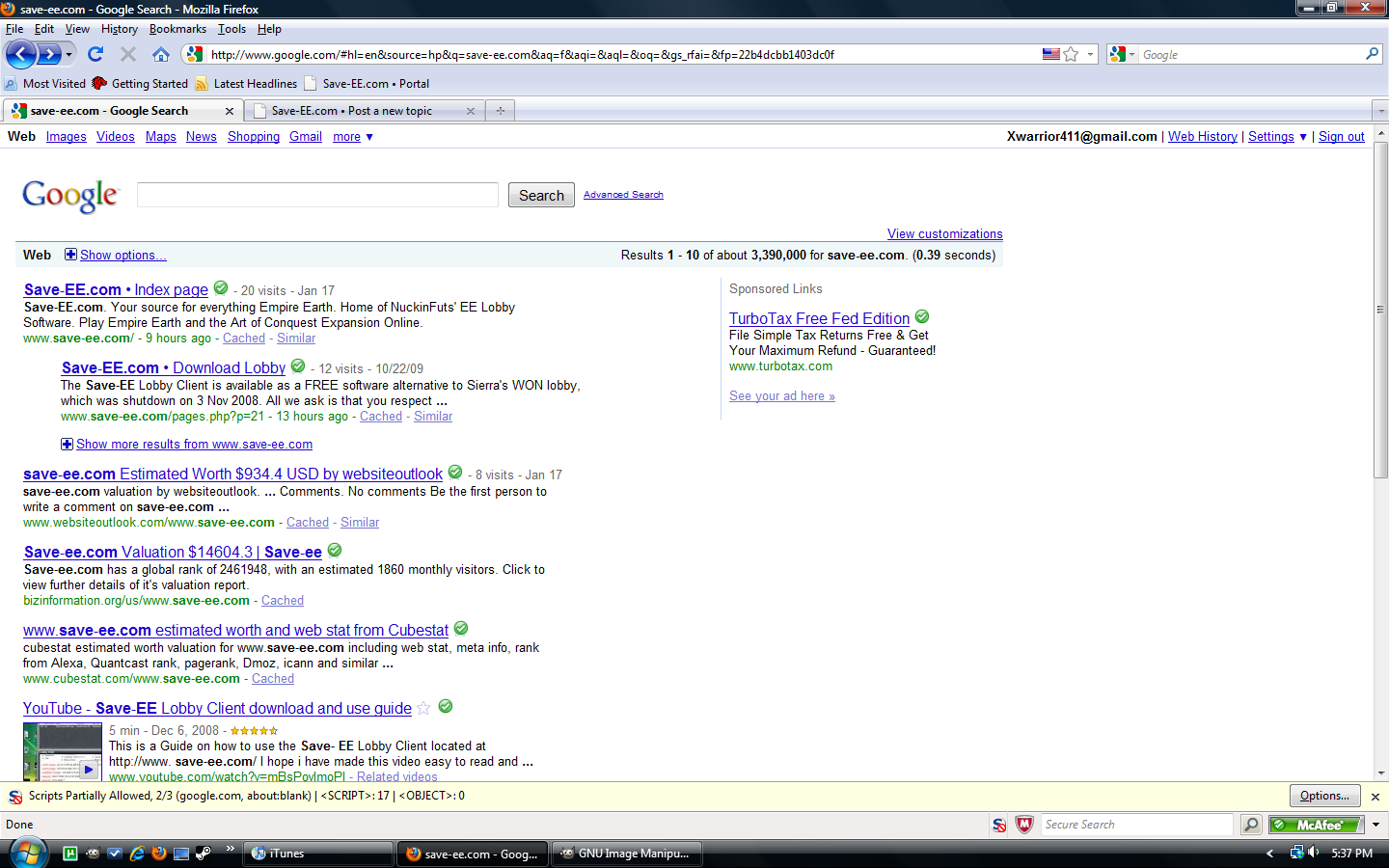Click the McAfee Secure Search magnifier button
This screenshot has height=868, width=1389.
1251,825
